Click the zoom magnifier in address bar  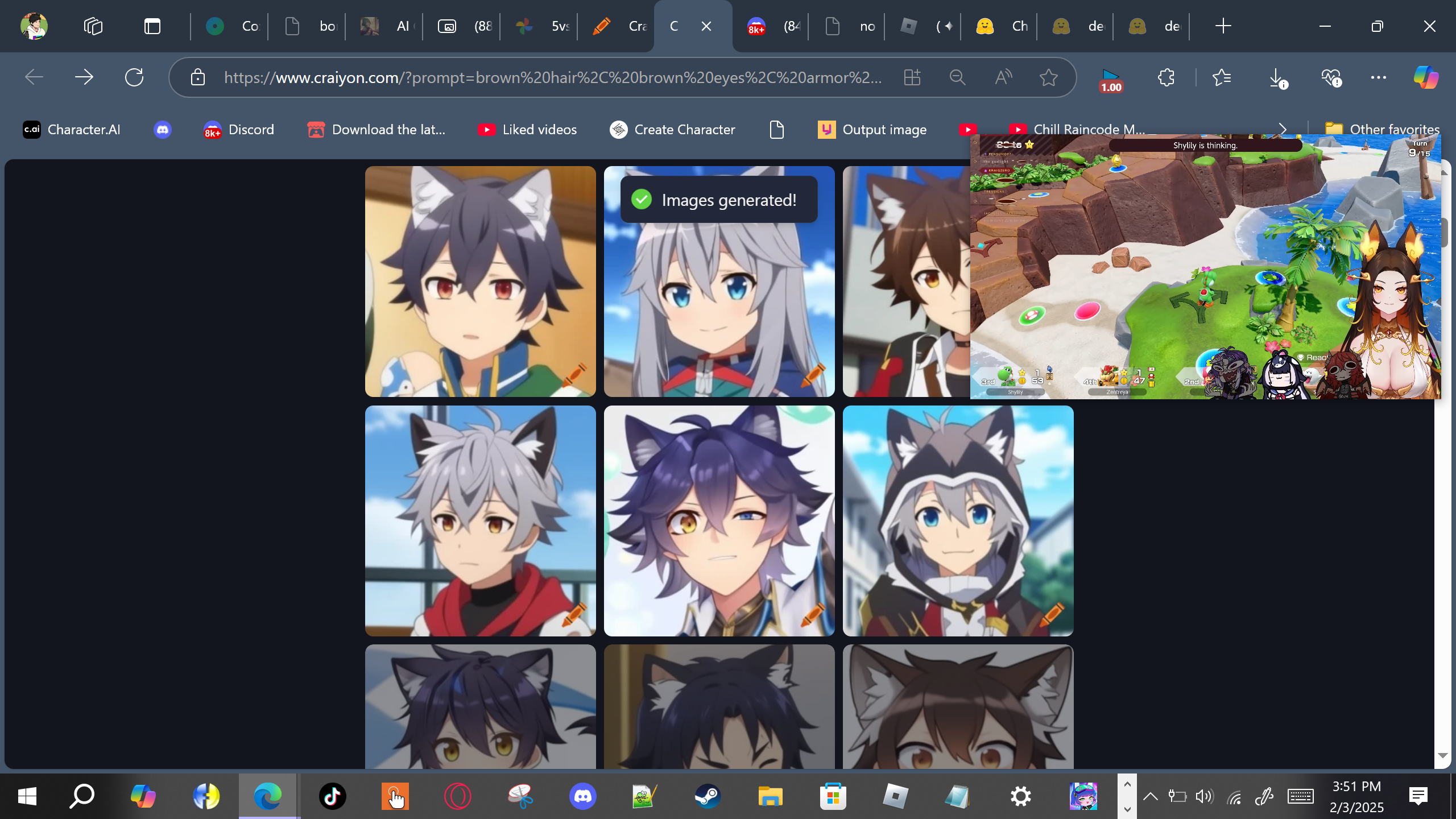(x=957, y=77)
